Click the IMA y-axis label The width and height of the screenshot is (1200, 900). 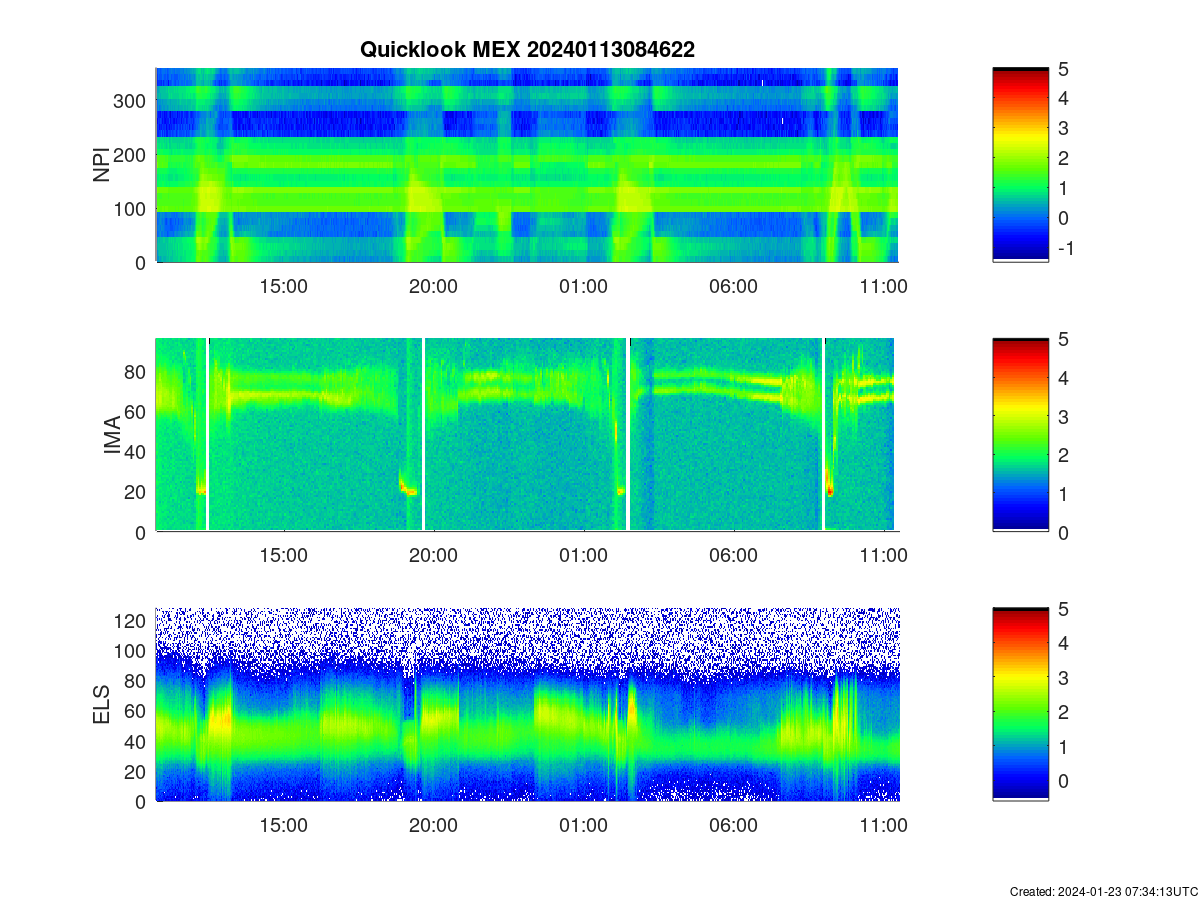pyautogui.click(x=111, y=436)
